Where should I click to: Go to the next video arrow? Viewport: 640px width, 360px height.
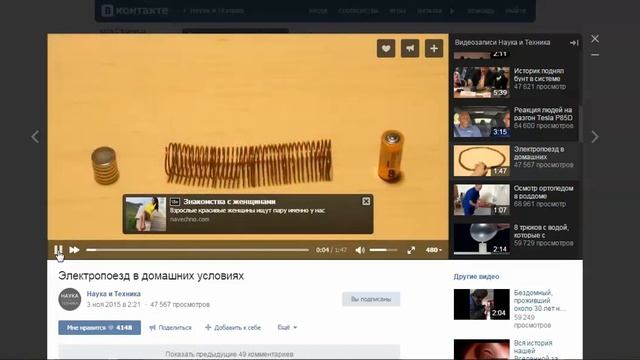coord(595,136)
